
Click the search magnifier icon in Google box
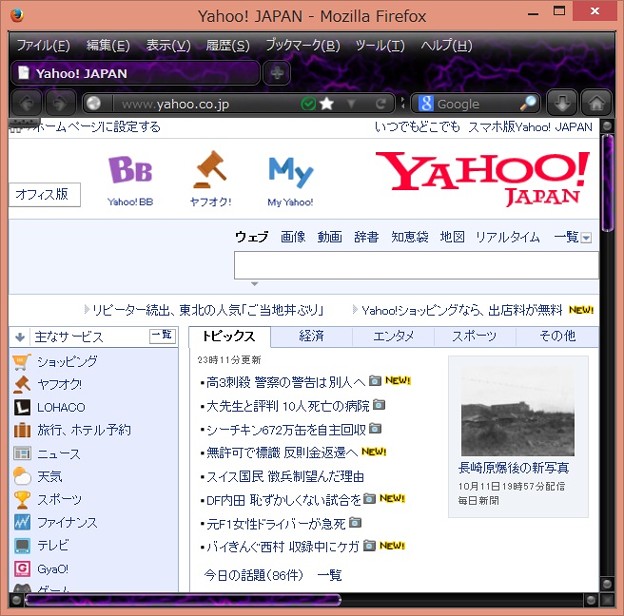click(528, 103)
